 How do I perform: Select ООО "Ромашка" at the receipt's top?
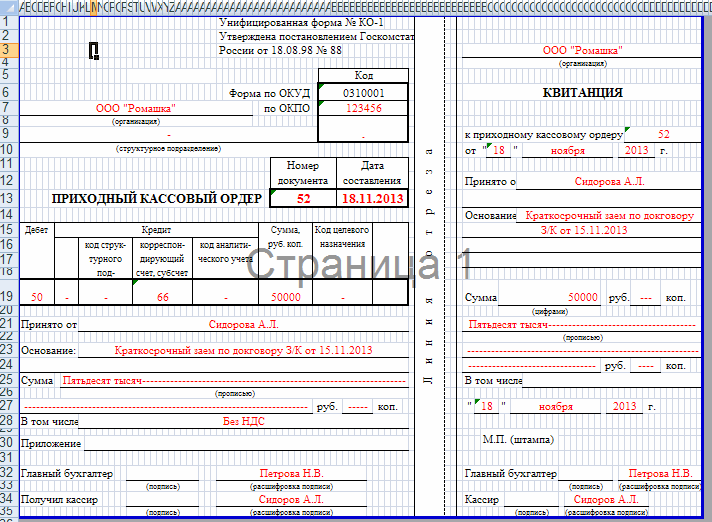point(582,50)
